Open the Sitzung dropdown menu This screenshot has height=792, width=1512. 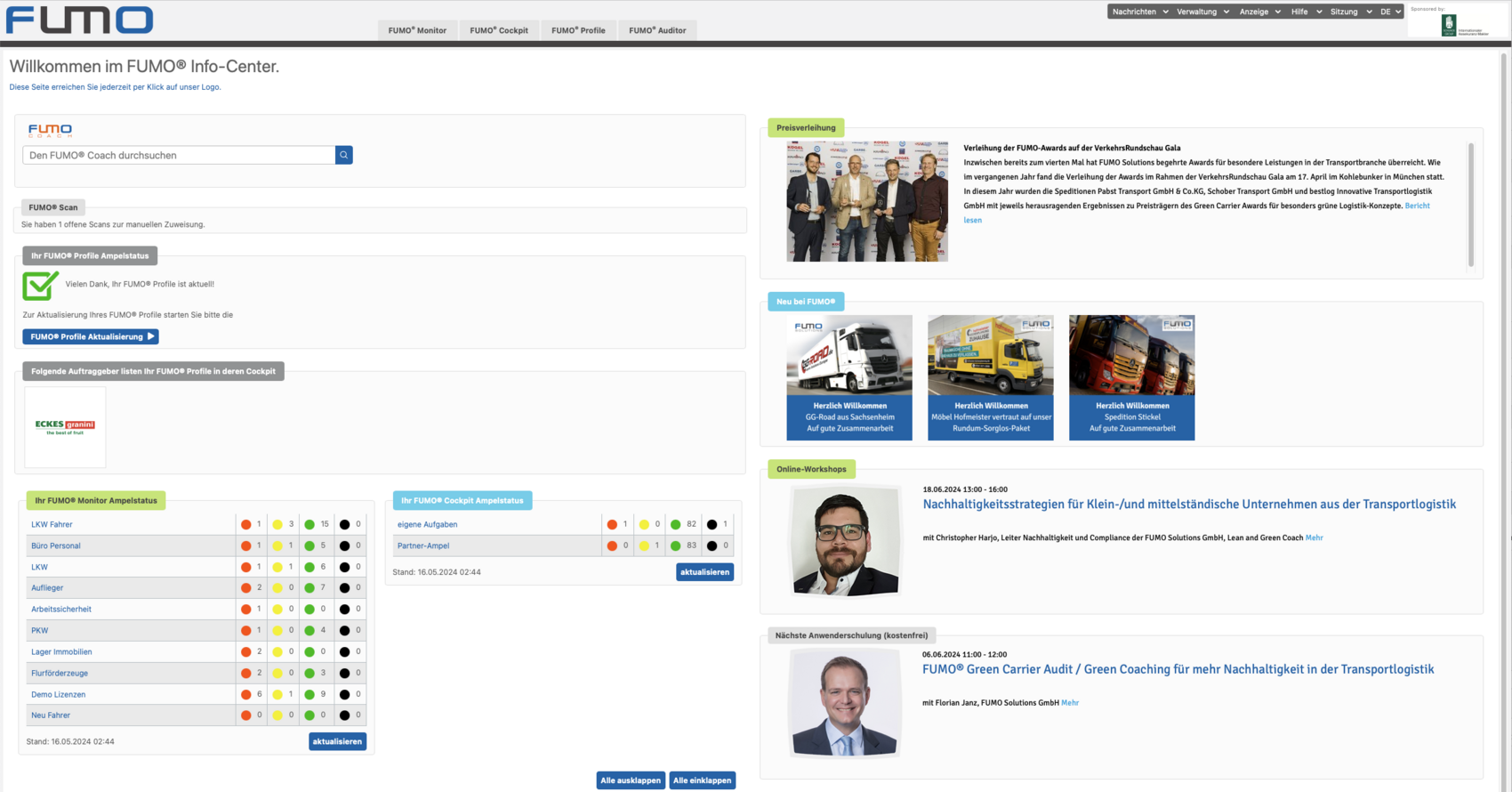point(1351,12)
